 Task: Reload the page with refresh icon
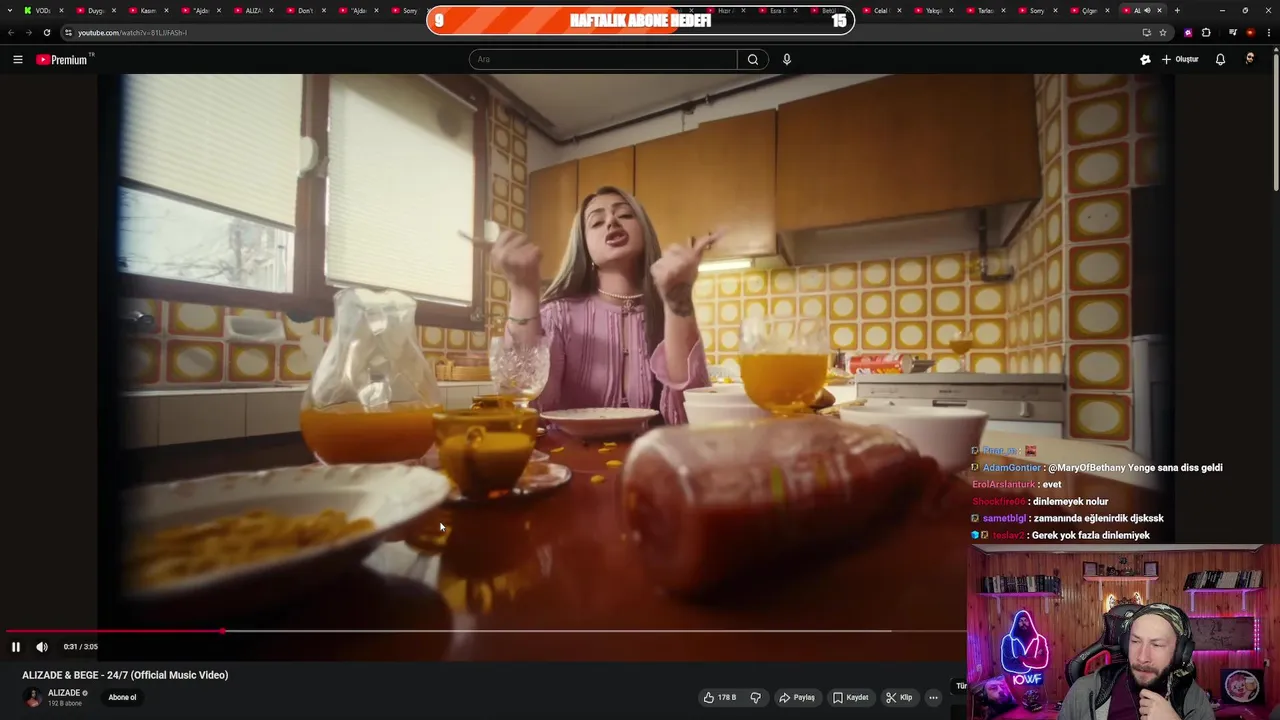46,33
